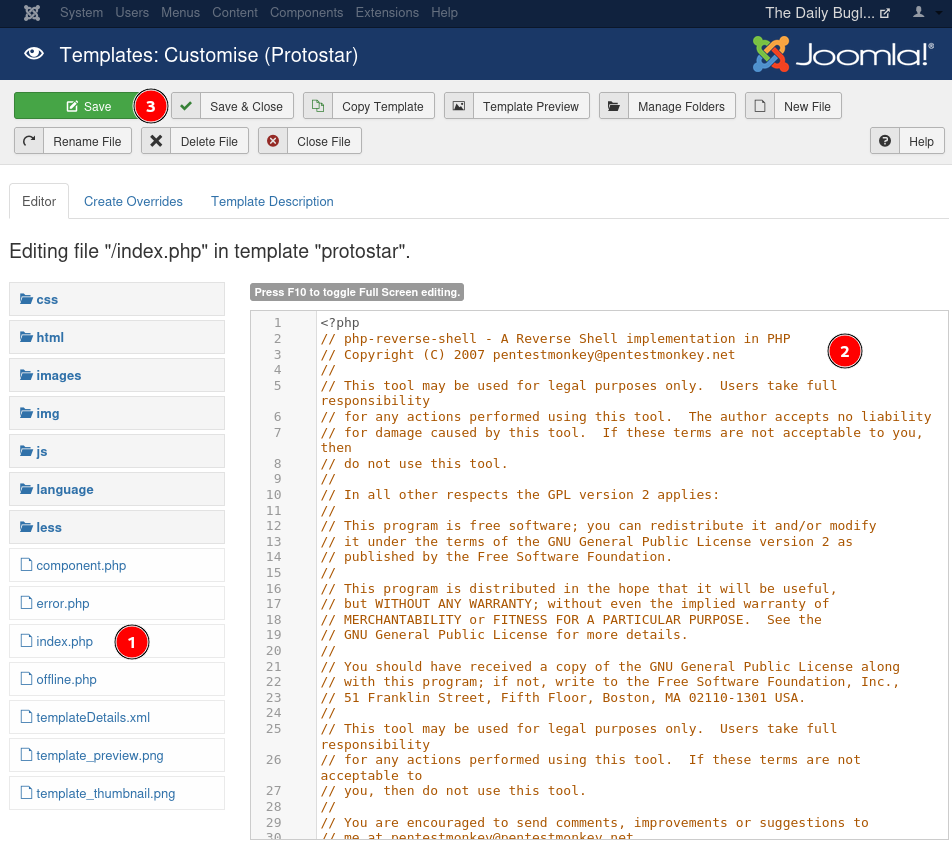Click the arrow icon on Rename File

click(x=29, y=141)
